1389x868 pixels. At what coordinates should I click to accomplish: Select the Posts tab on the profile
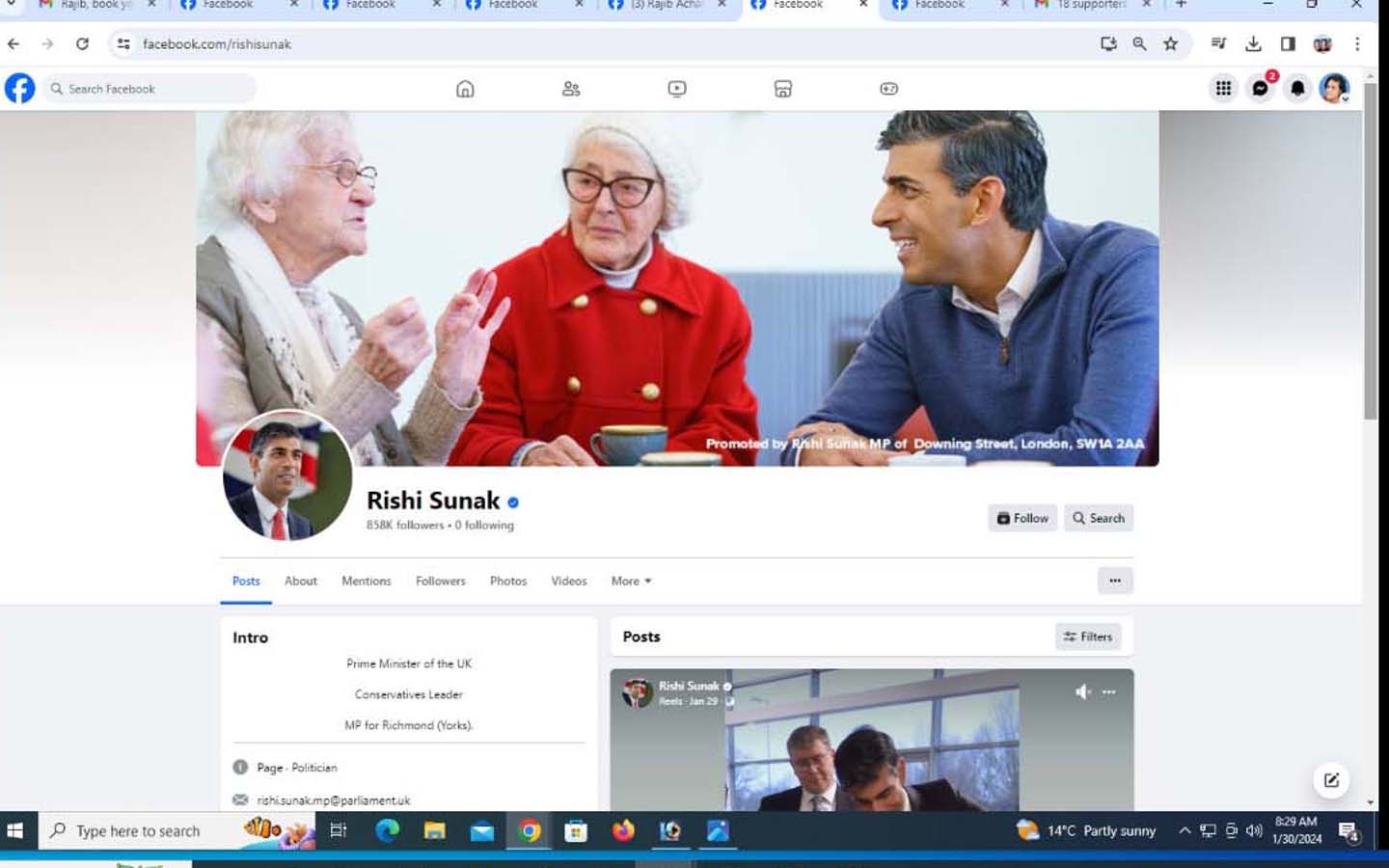pyautogui.click(x=246, y=581)
